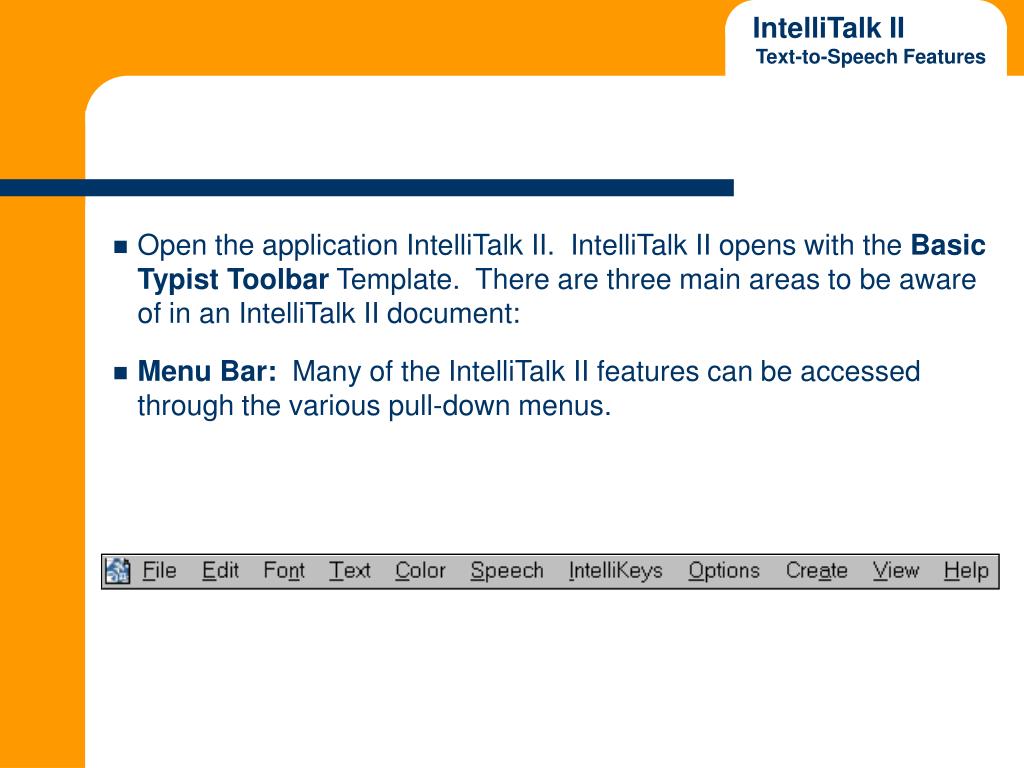The height and width of the screenshot is (768, 1024).
Task: Open the Edit menu
Action: [221, 571]
